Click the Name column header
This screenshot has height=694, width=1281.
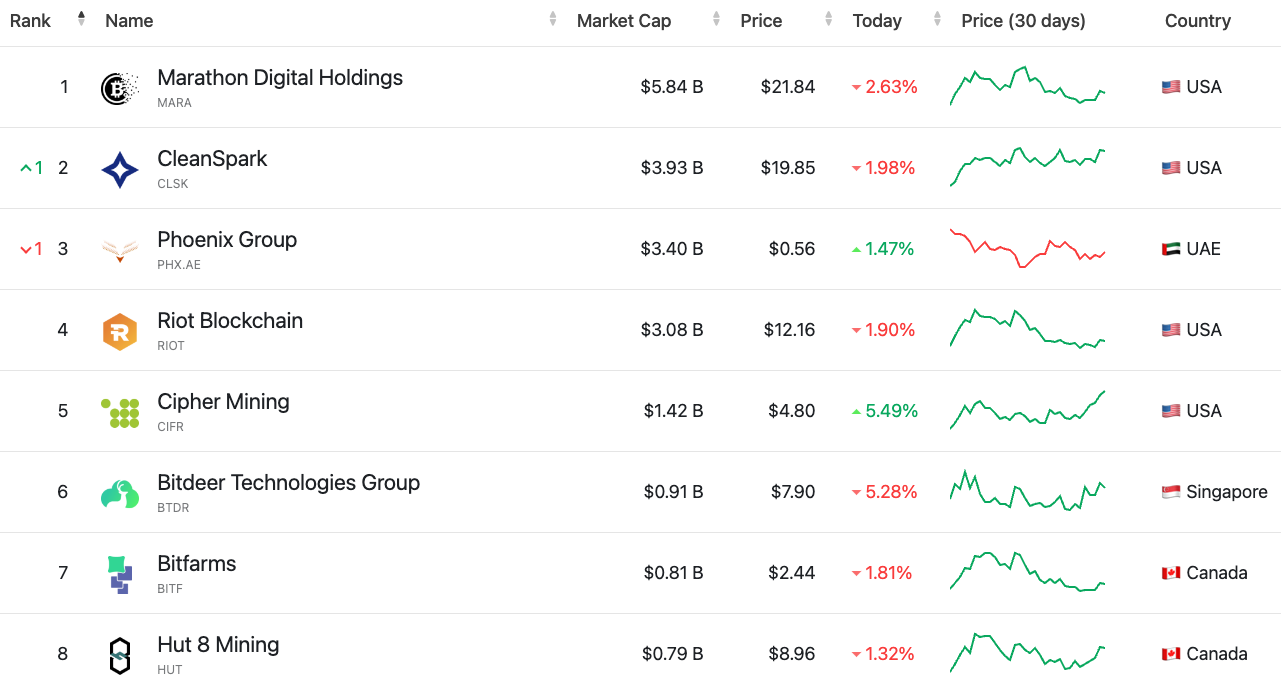[x=129, y=21]
